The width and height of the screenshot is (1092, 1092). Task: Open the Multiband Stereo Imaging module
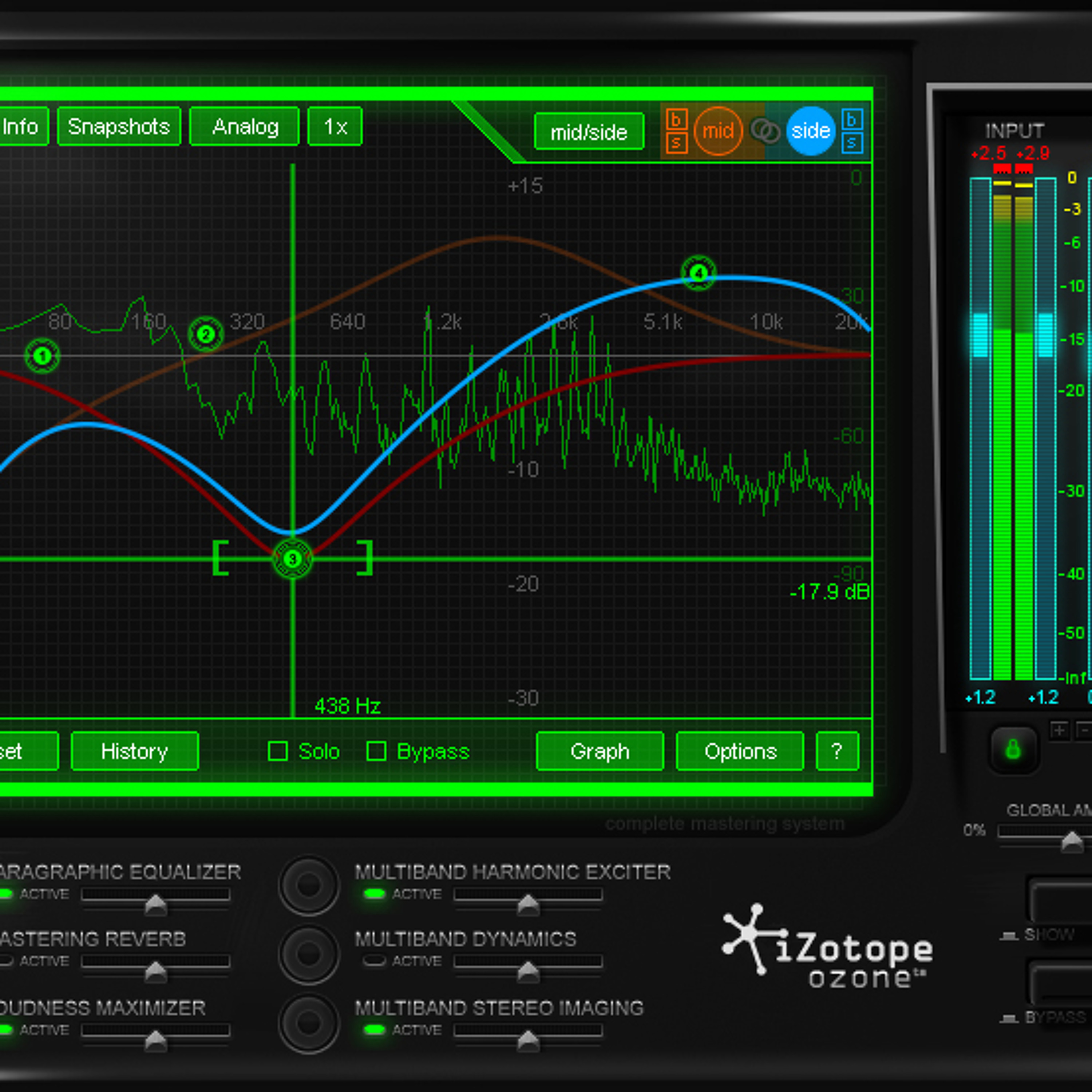point(309,1022)
